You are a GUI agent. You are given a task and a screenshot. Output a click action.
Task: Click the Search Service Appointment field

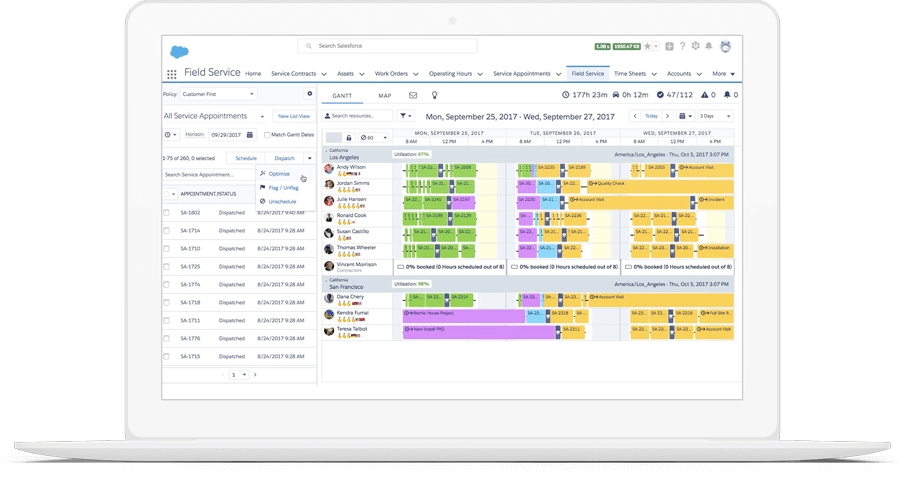(209, 175)
